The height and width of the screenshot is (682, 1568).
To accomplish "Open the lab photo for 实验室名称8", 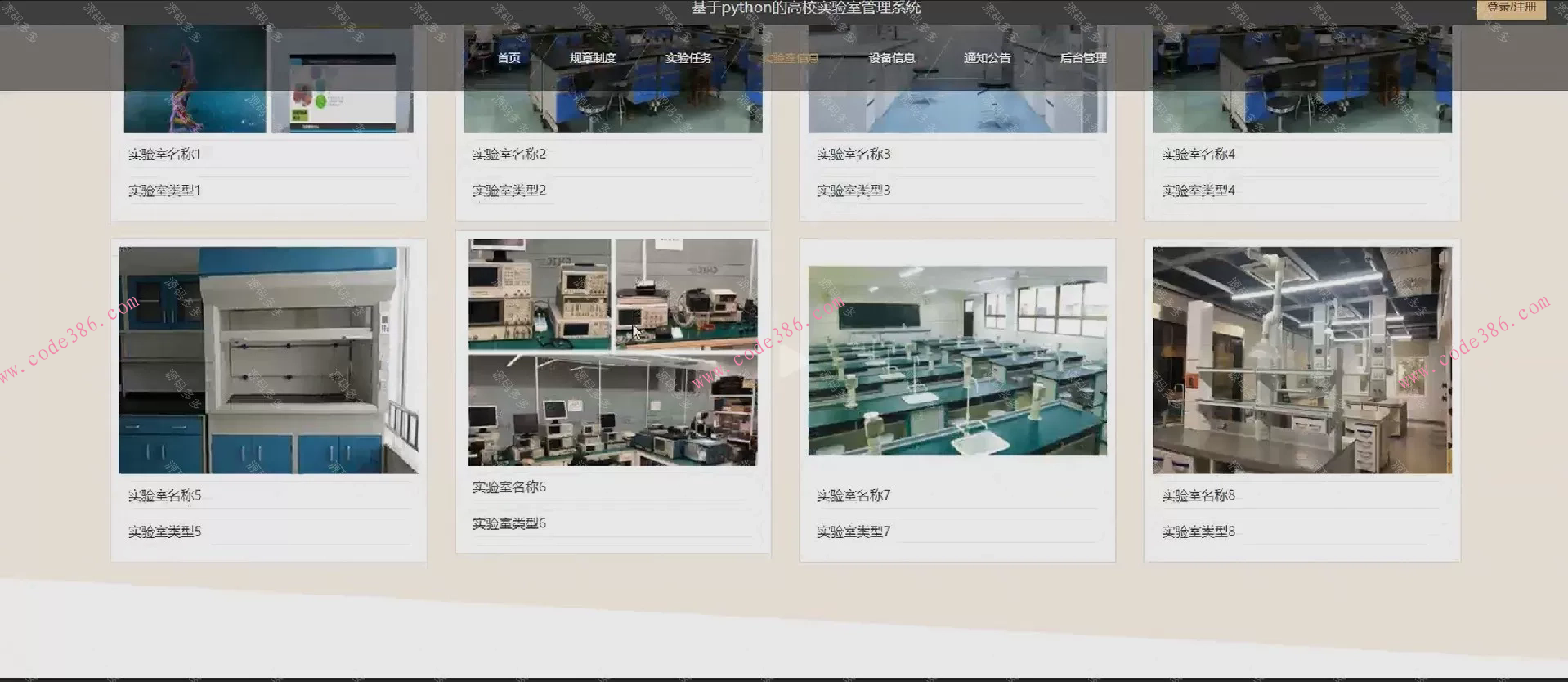I will tap(1302, 360).
